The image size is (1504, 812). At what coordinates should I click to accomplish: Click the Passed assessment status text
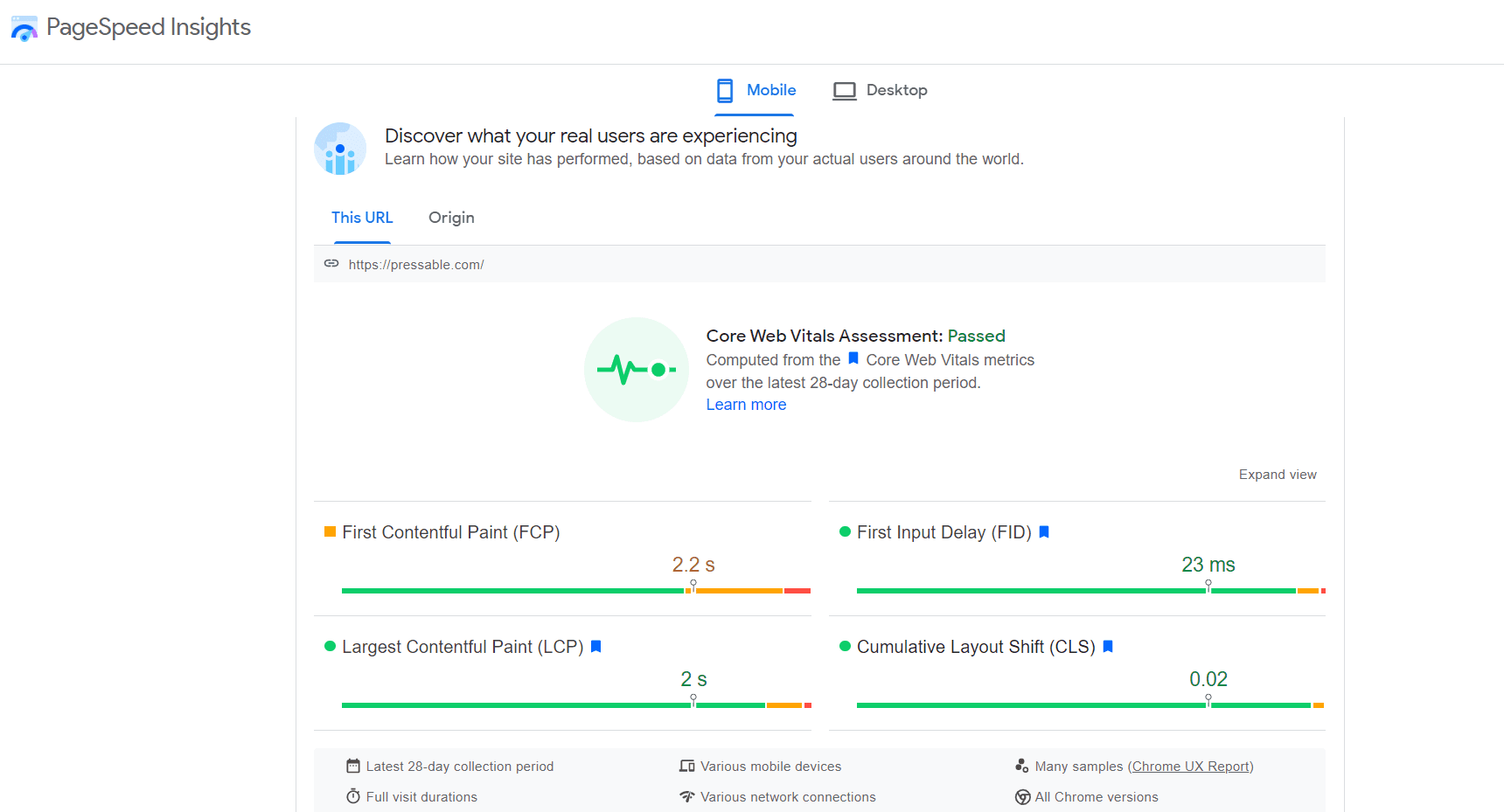[977, 336]
